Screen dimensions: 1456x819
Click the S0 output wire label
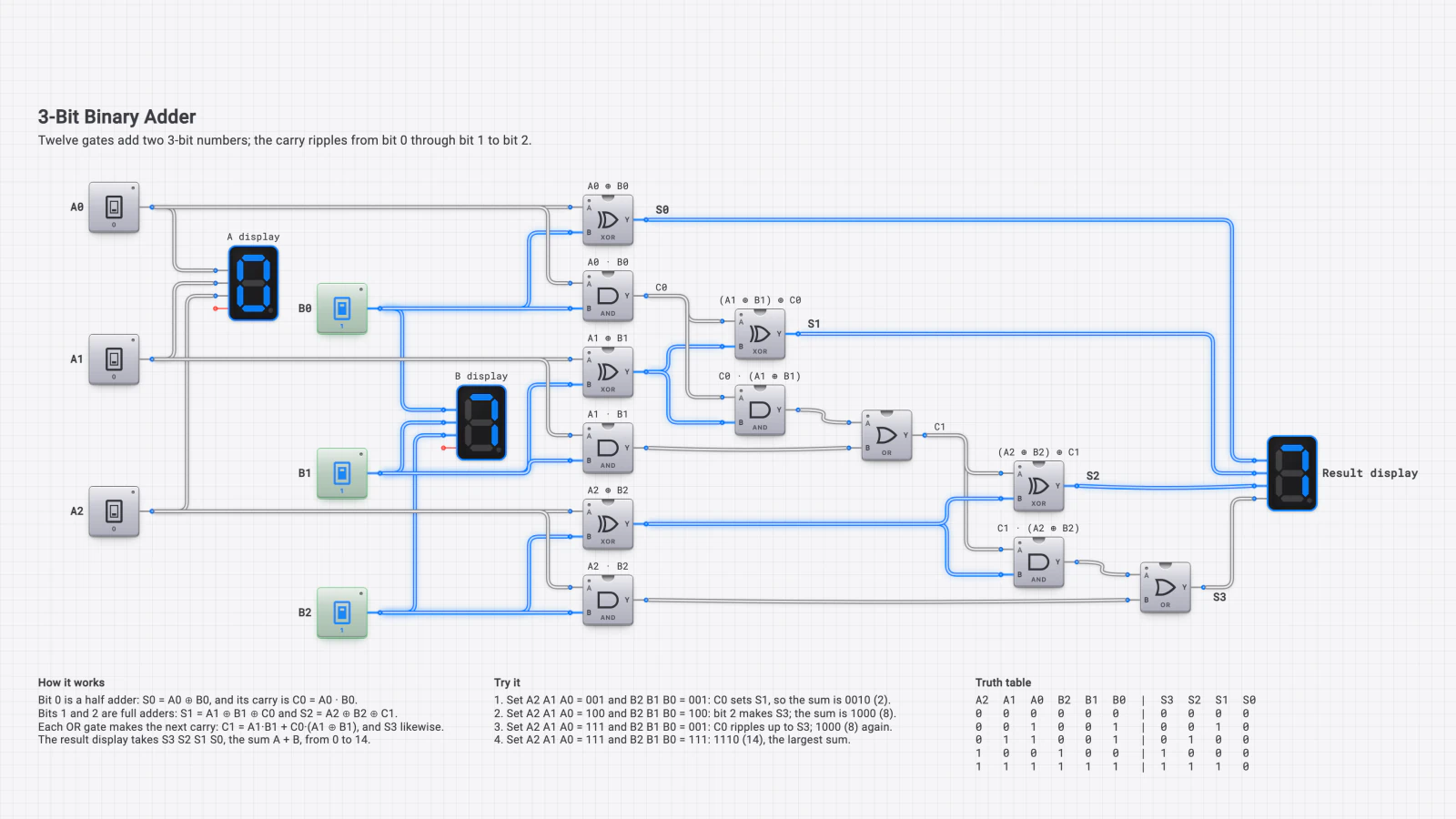pos(662,210)
